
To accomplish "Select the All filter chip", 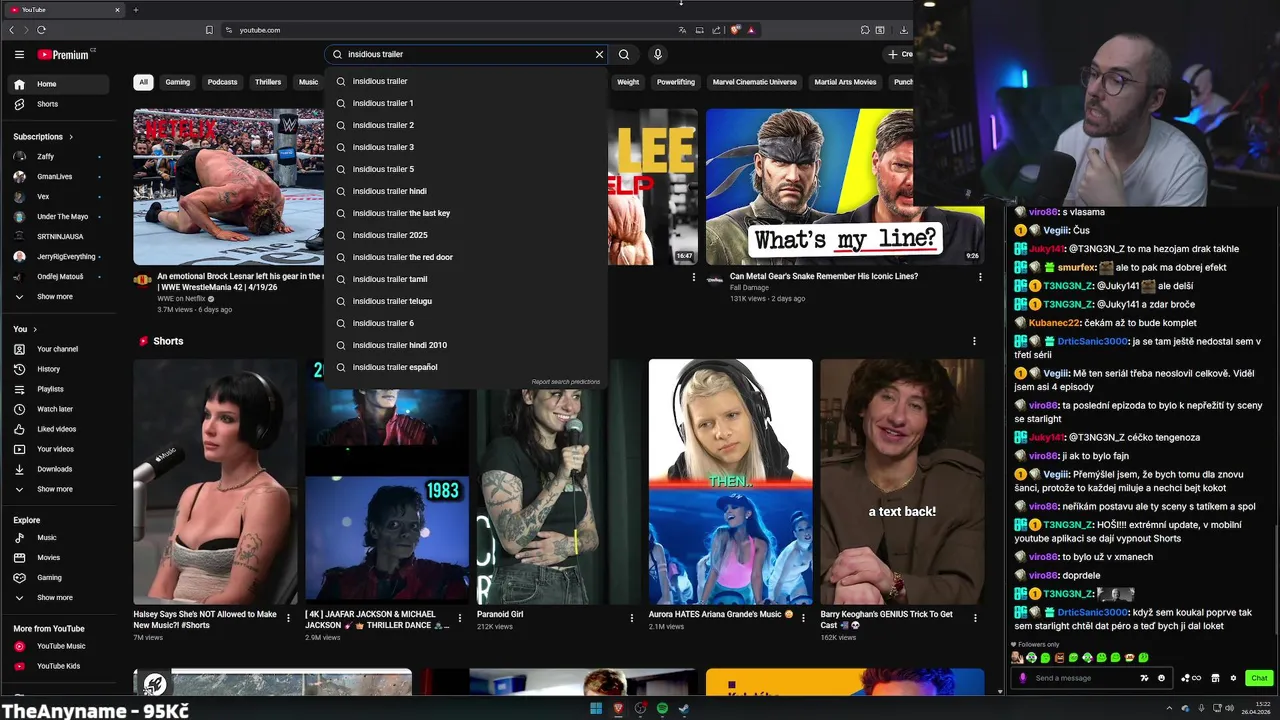I will pyautogui.click(x=143, y=82).
